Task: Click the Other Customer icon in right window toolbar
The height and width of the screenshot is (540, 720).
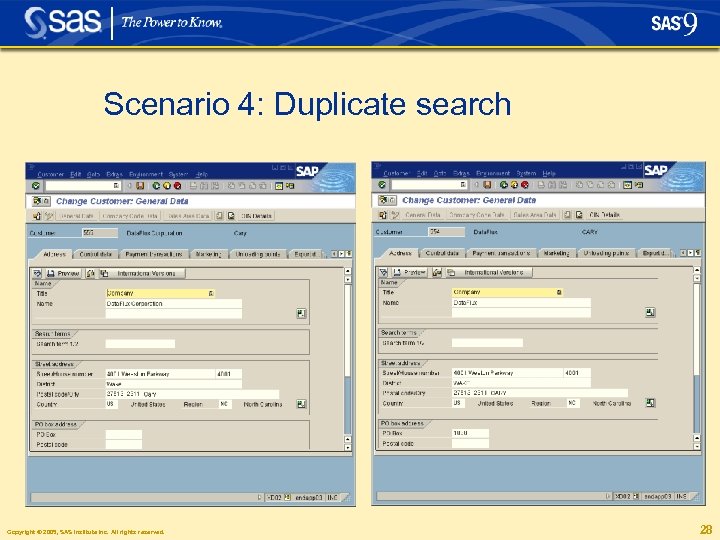Action: click(x=383, y=214)
